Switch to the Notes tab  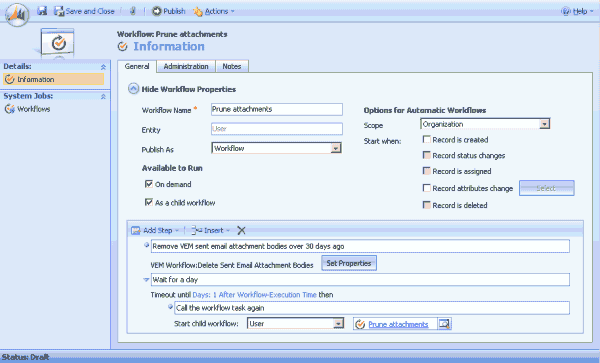coord(232,67)
